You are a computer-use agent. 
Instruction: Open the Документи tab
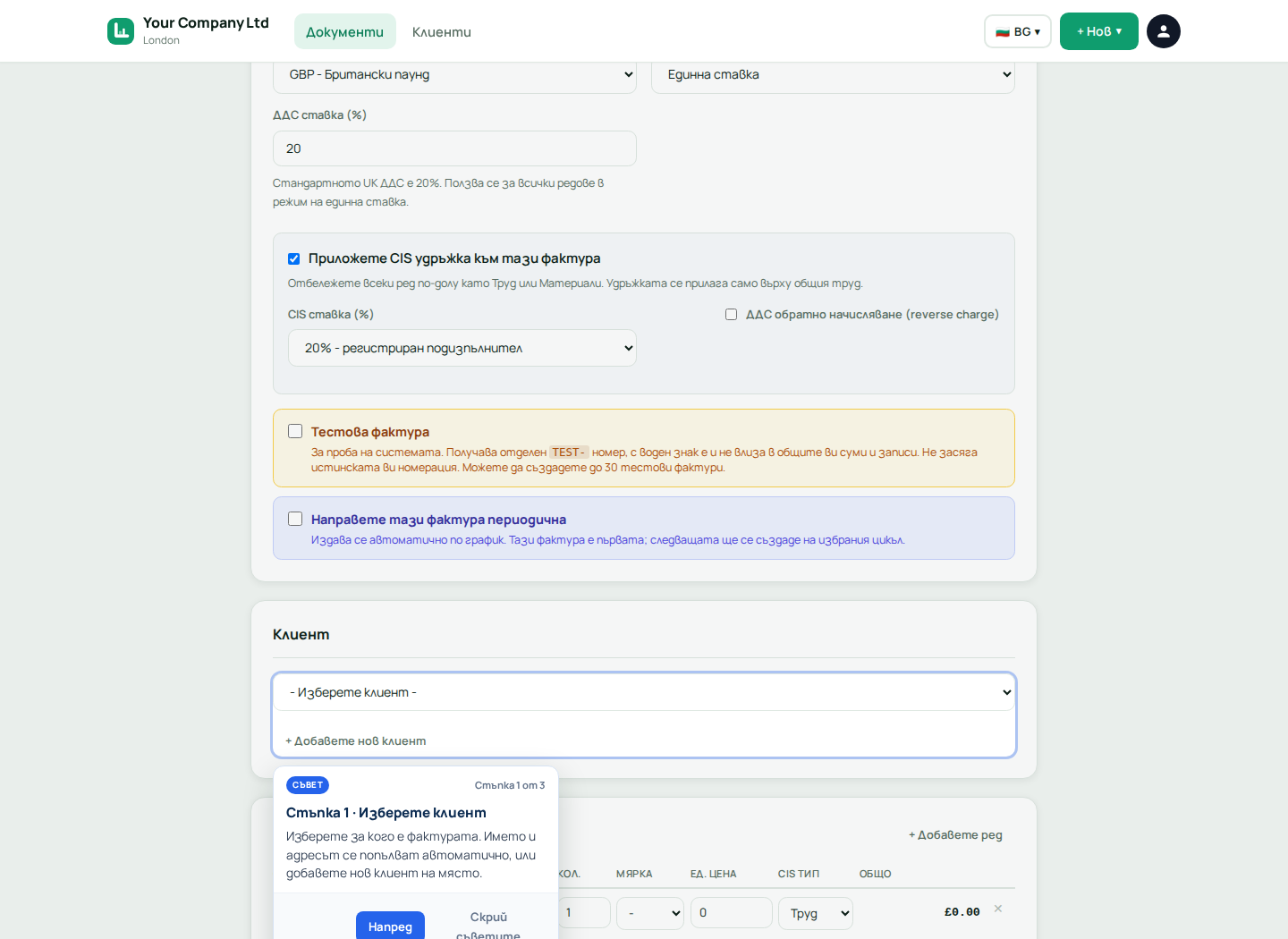(345, 31)
